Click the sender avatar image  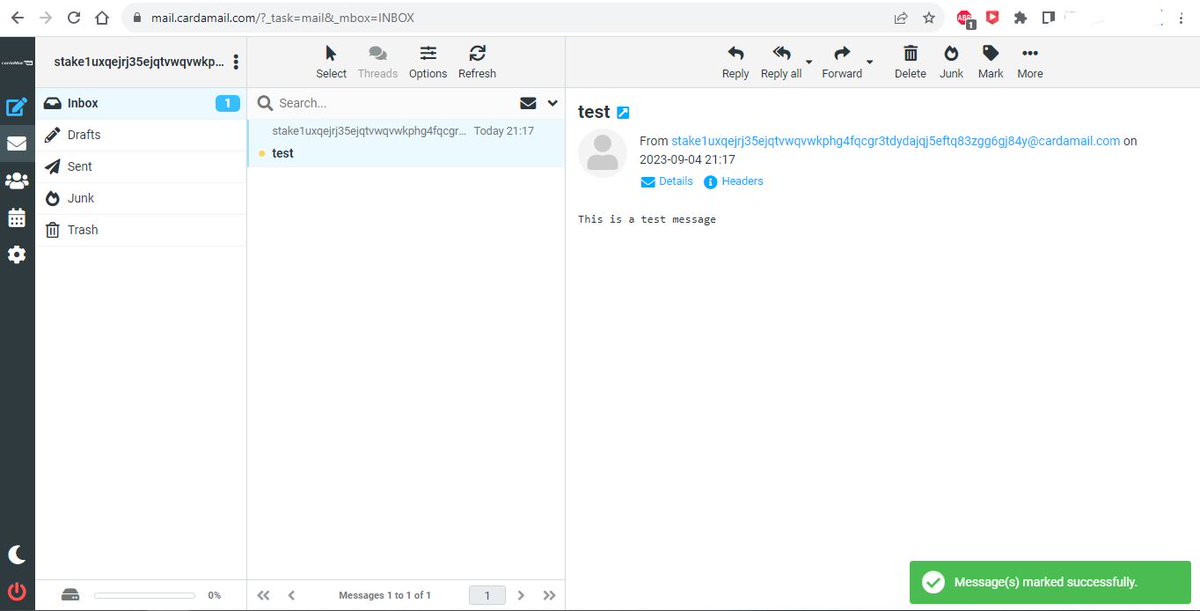pos(603,153)
